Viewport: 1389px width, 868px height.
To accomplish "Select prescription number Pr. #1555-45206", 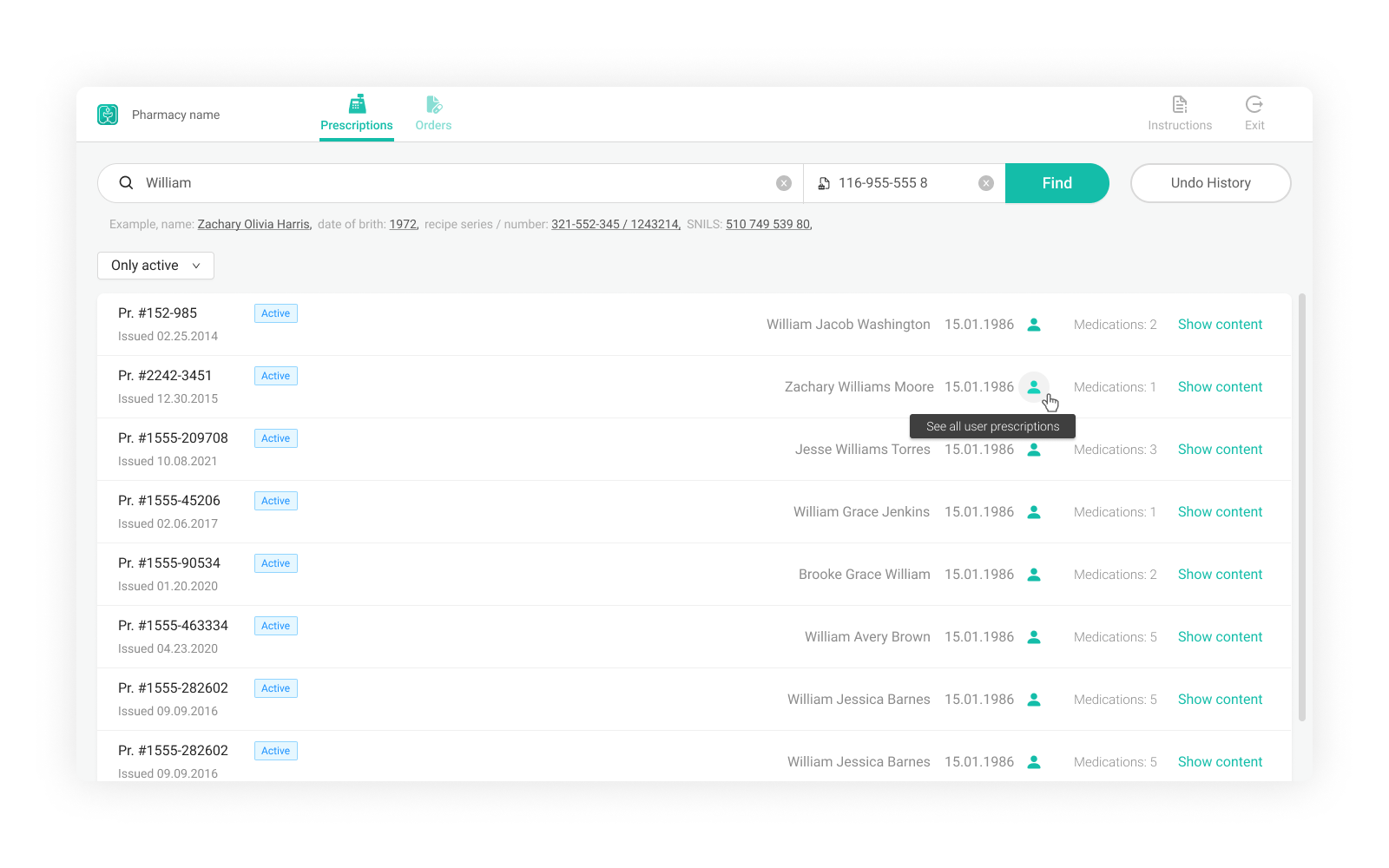I will click(x=169, y=501).
